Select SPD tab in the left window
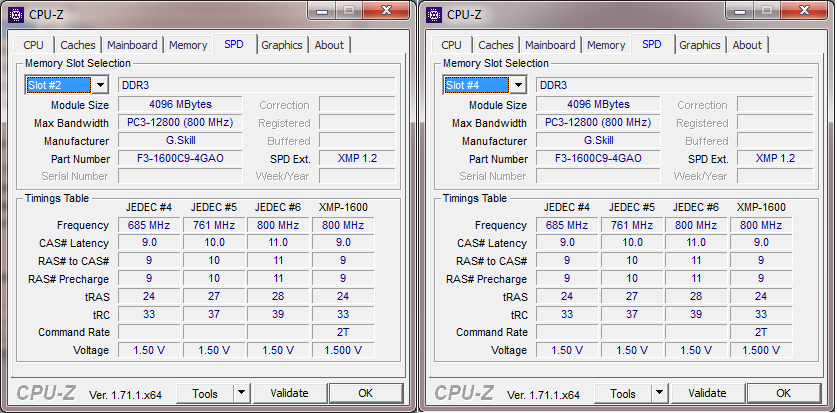The height and width of the screenshot is (413, 837). (234, 44)
